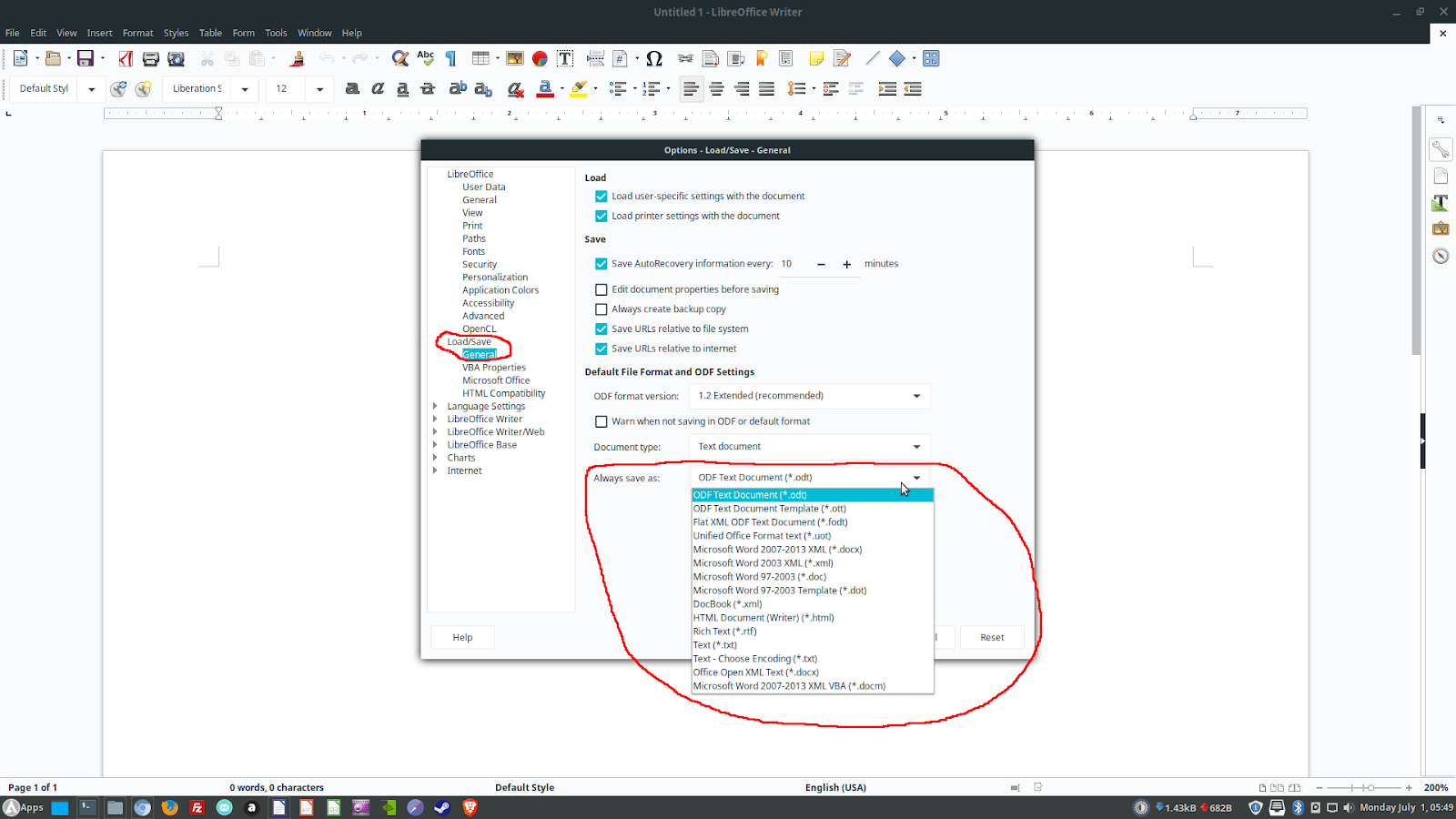Expand the LibreOffice Writer tree entry
The image size is (1456, 819).
coord(435,419)
